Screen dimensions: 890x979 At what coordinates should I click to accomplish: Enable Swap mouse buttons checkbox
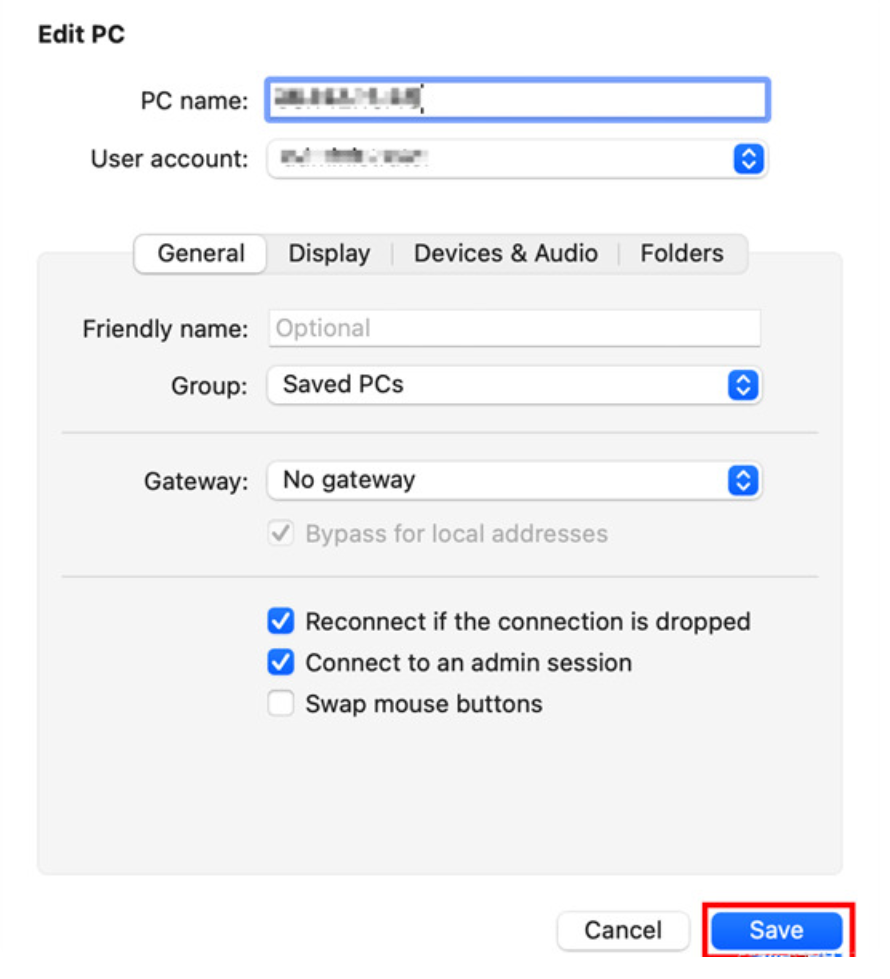[x=280, y=704]
